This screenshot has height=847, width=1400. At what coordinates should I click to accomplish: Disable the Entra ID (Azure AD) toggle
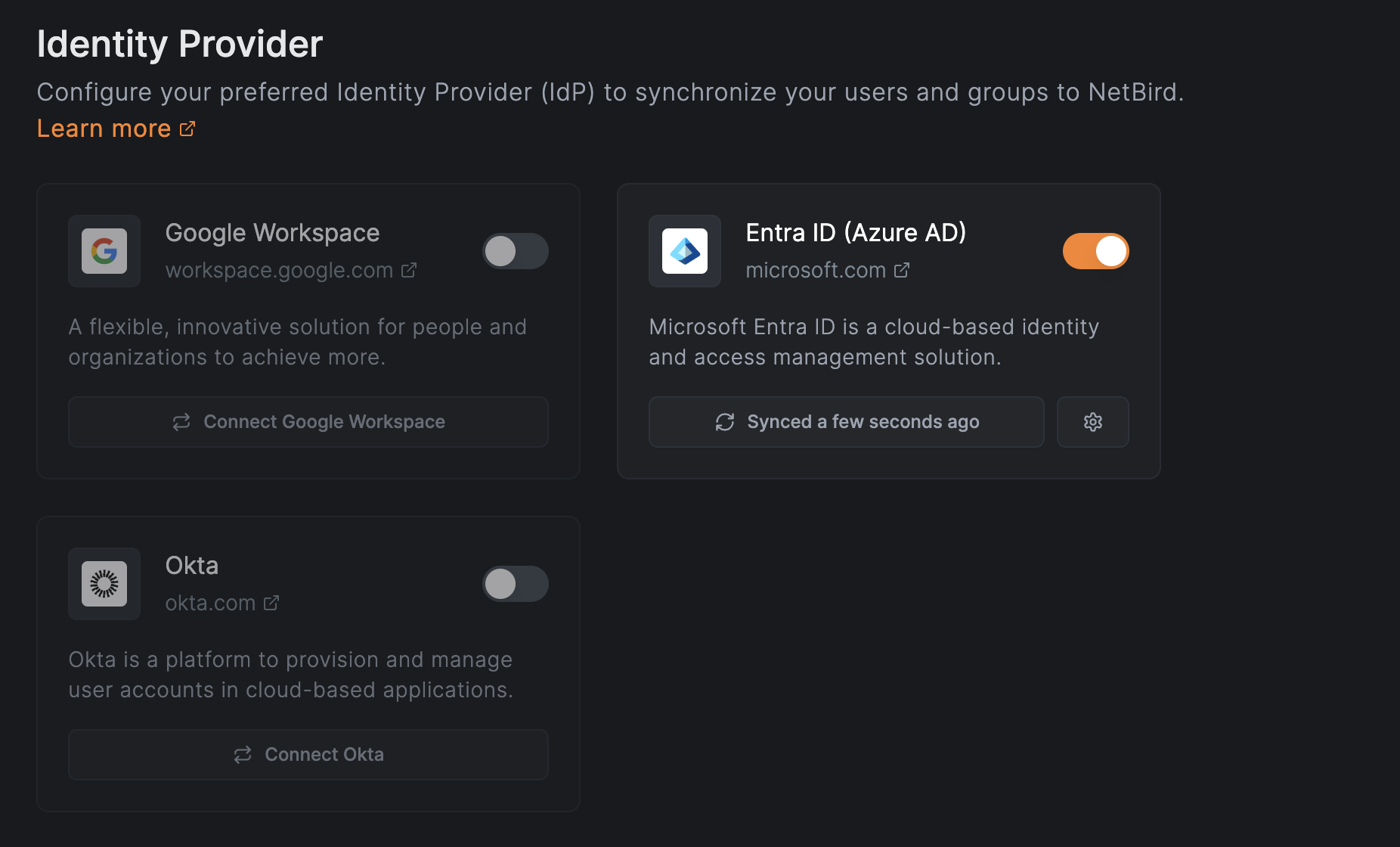(x=1096, y=251)
